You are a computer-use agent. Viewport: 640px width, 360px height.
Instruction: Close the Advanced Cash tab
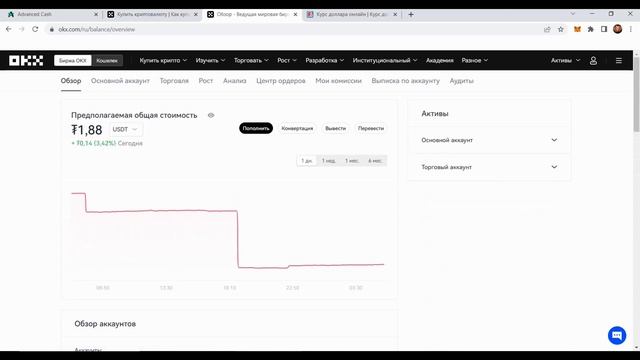pos(96,14)
